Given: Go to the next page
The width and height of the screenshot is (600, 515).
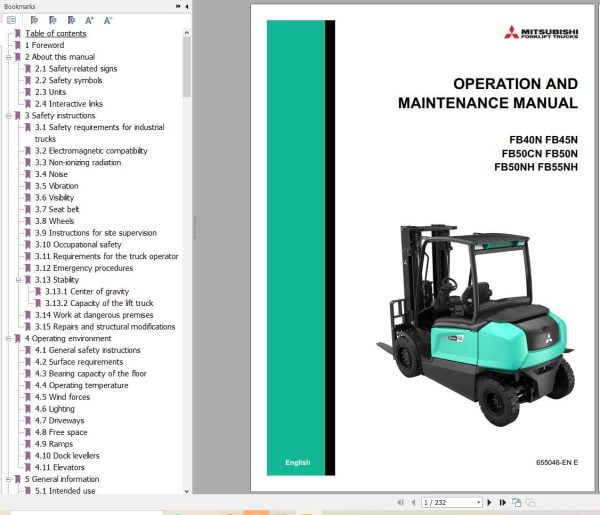Looking at the screenshot, I should pos(489,502).
